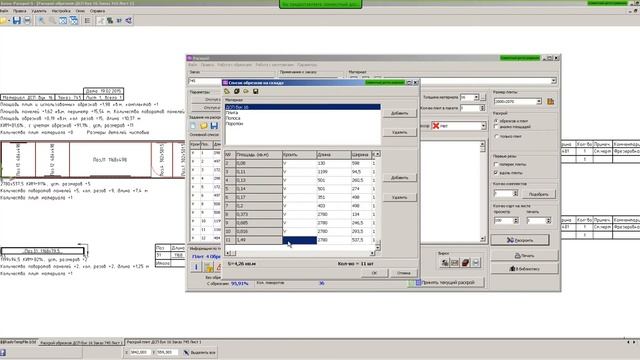
Task: Select 'Полоса' in the material list
Action: coord(233,118)
